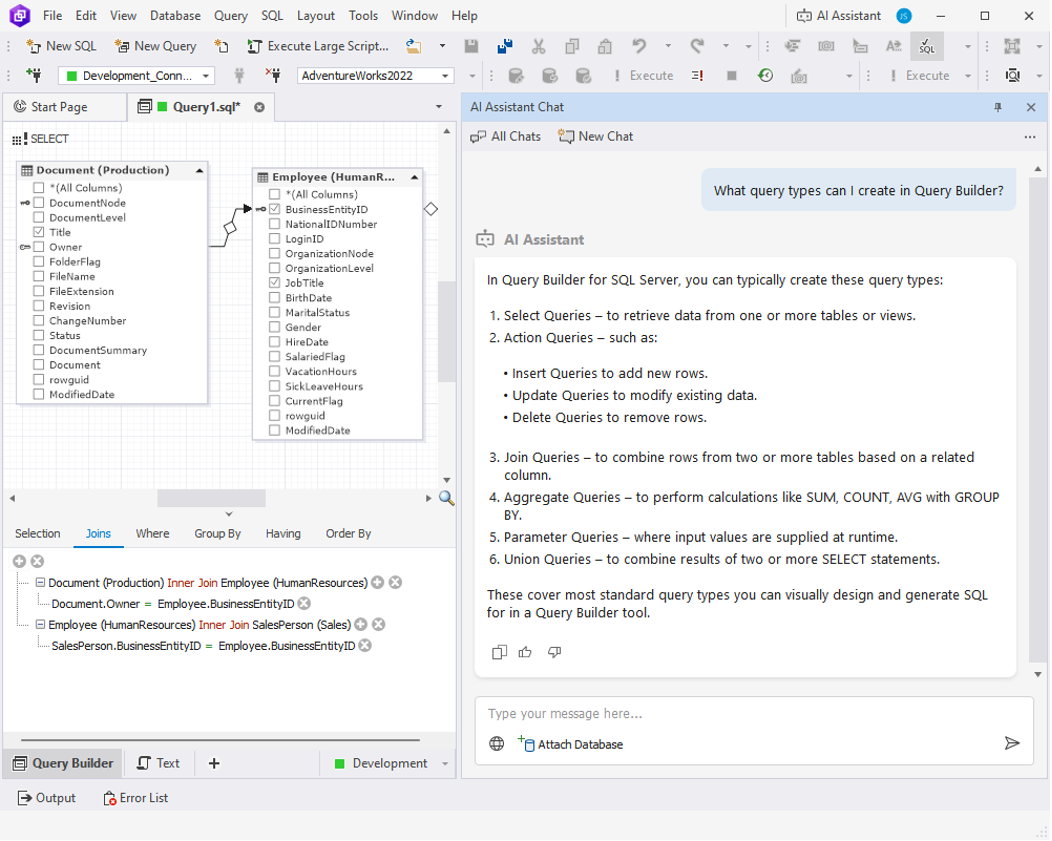This screenshot has height=841, width=1052.
Task: Open the AdventureWorks2022 database dropdown
Action: (x=445, y=76)
